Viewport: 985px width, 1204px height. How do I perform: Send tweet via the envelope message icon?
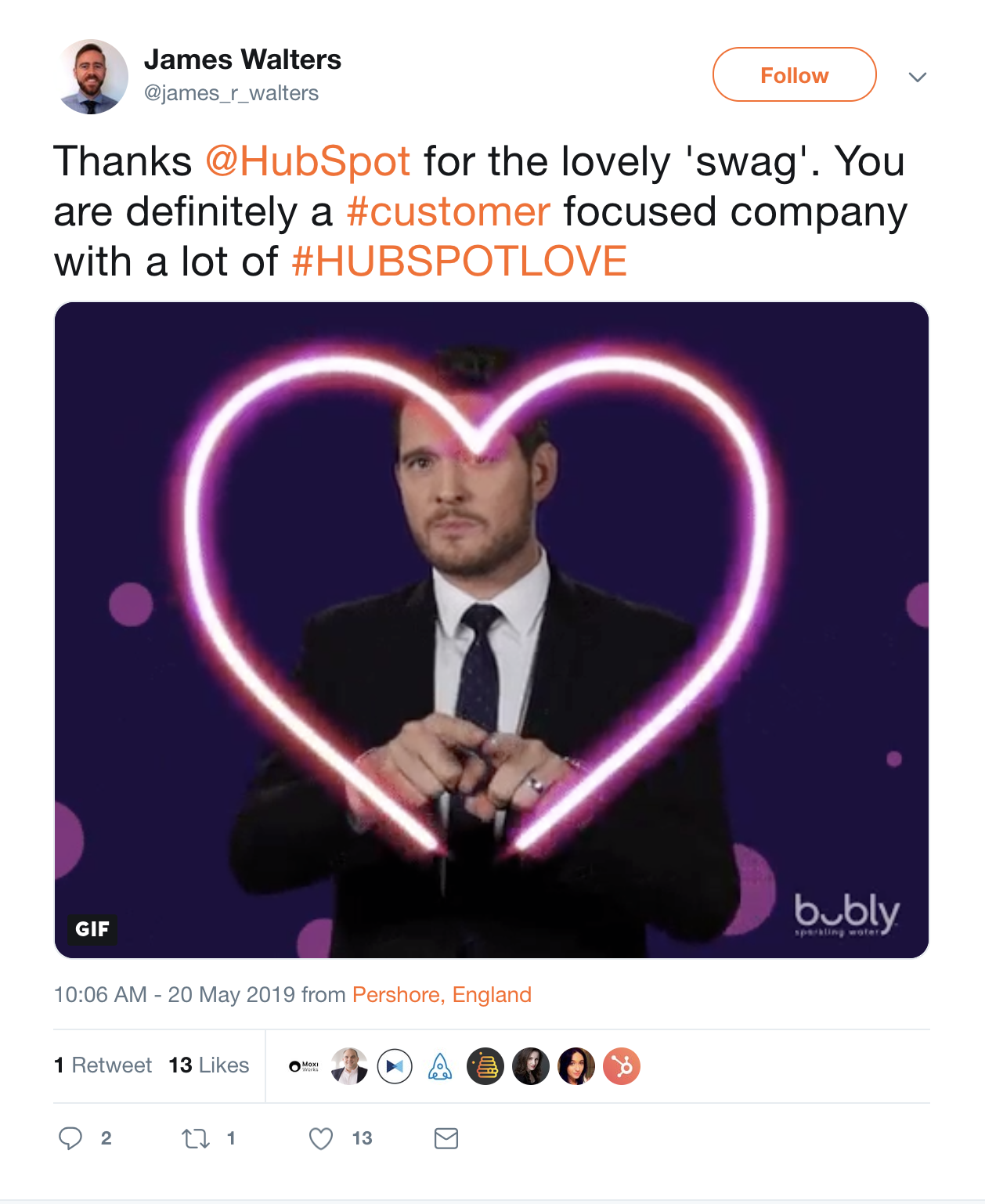pyautogui.click(x=446, y=1138)
